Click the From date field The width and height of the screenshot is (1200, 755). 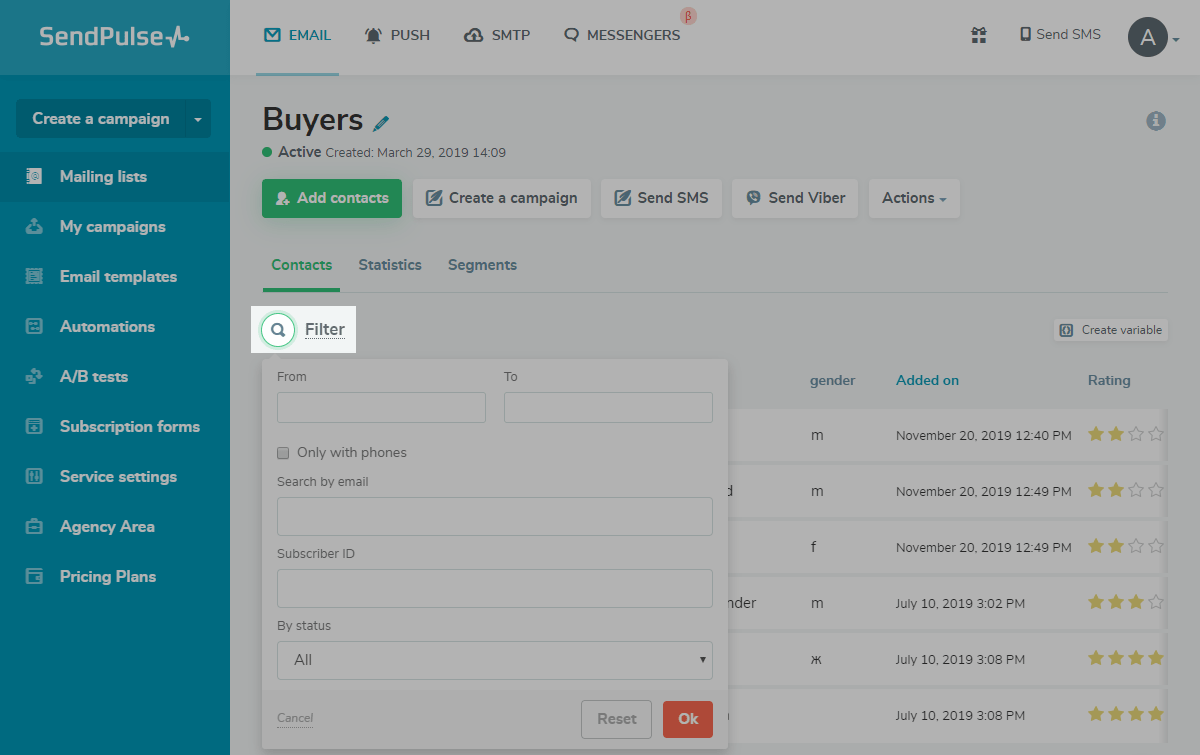coord(381,407)
